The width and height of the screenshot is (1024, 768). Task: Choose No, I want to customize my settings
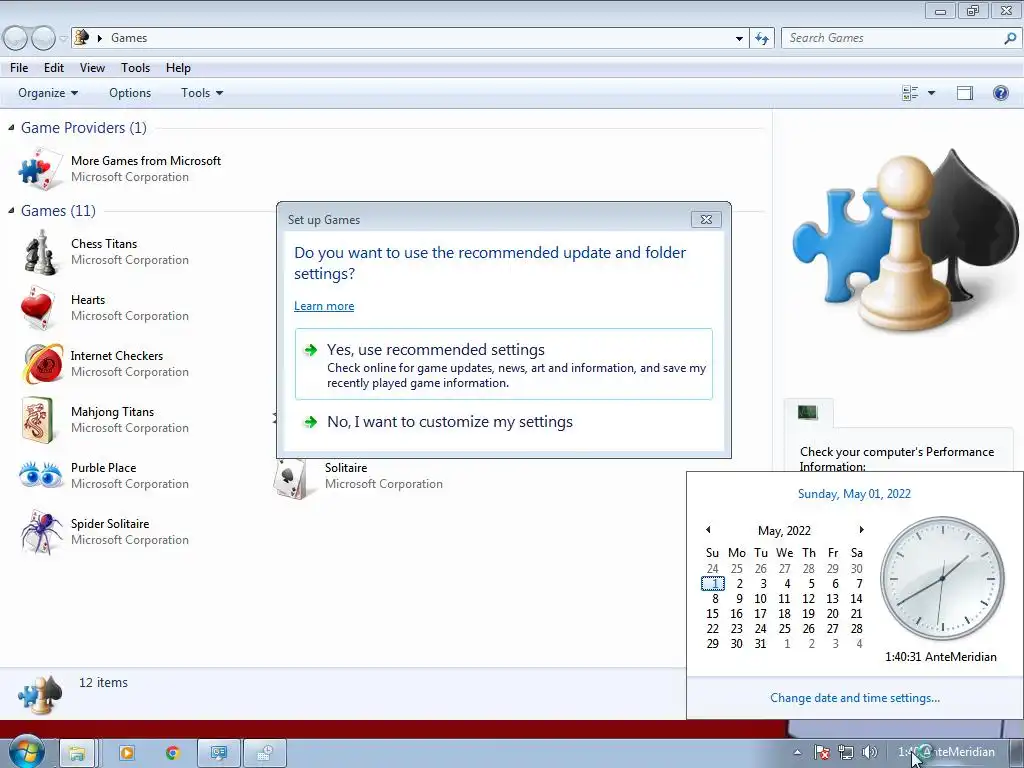[x=504, y=422]
